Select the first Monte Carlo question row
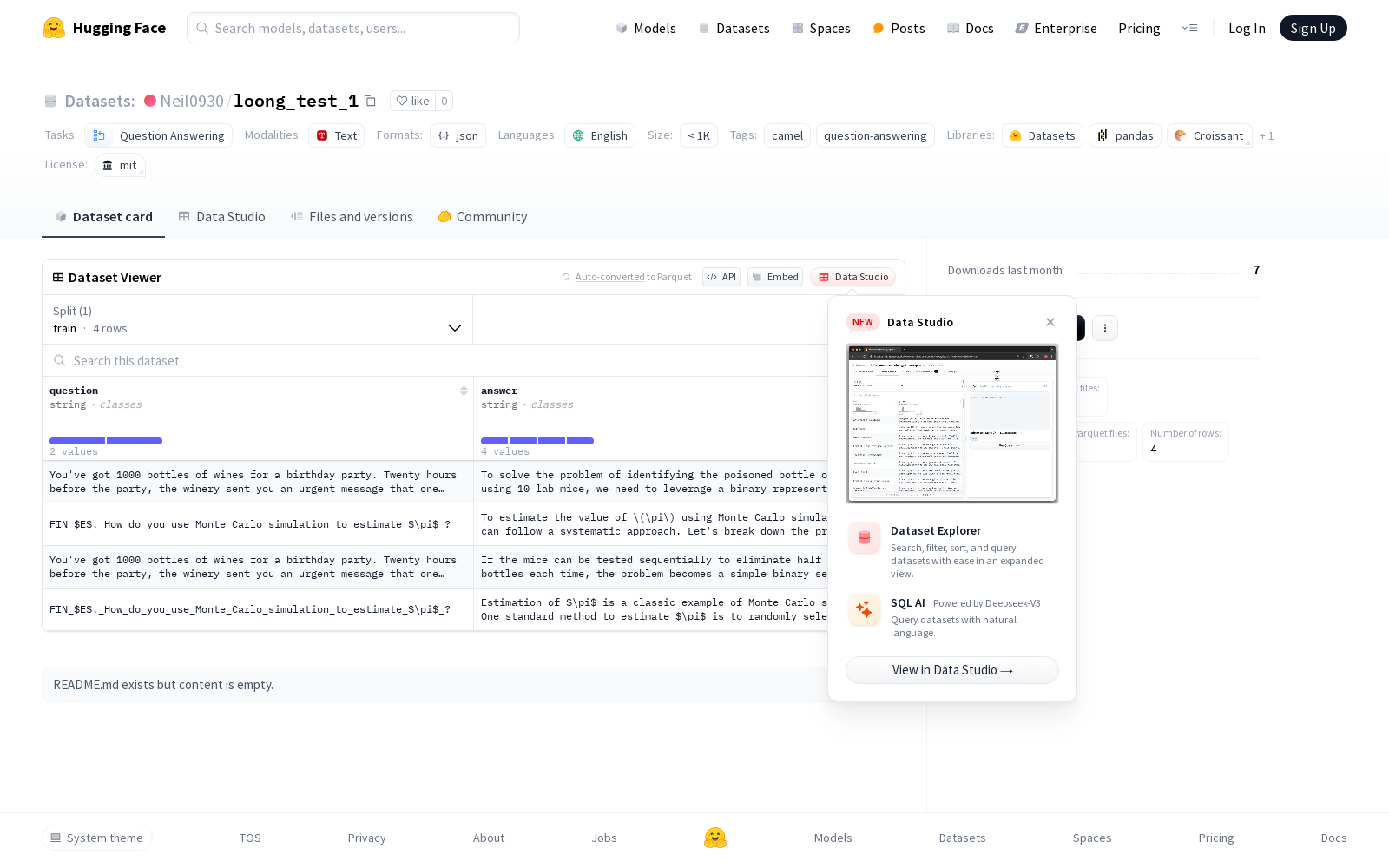The width and height of the screenshot is (1389, 868). [x=258, y=524]
